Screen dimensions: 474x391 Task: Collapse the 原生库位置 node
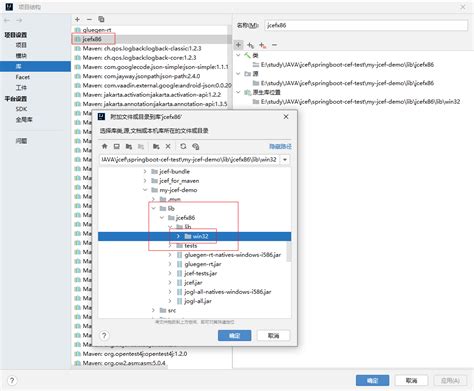pyautogui.click(x=238, y=92)
